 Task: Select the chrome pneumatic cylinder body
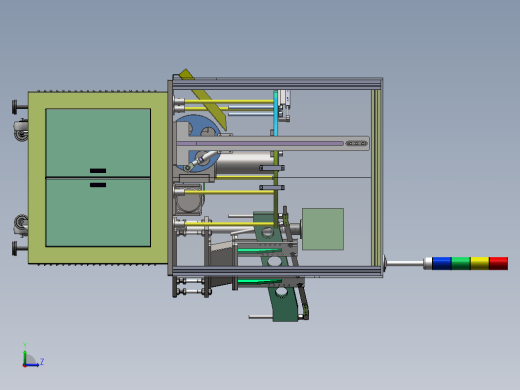click(x=245, y=162)
